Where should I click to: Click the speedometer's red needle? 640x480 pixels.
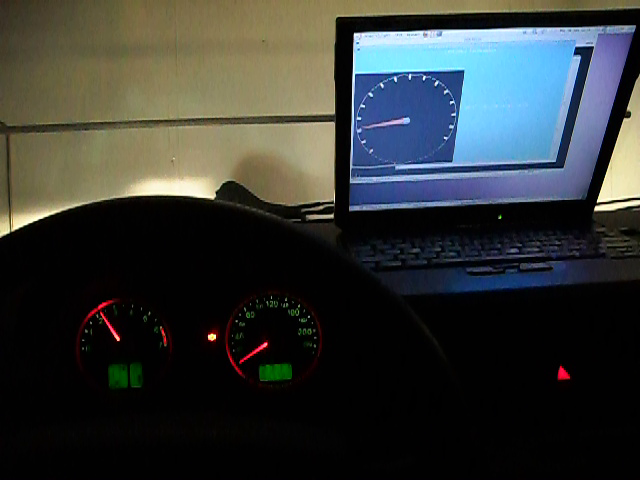[x=253, y=352]
